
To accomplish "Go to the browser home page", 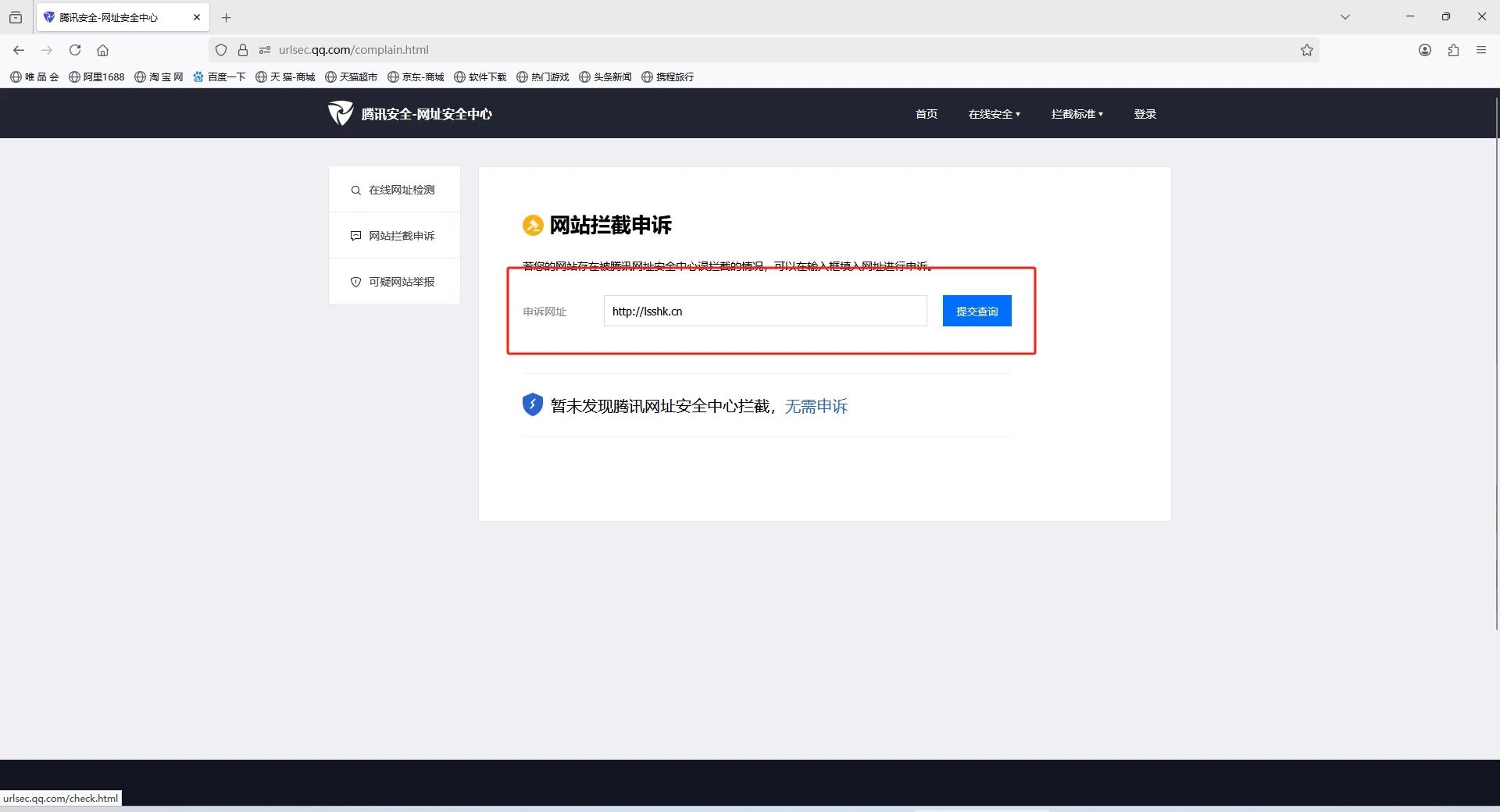I will pos(102,50).
